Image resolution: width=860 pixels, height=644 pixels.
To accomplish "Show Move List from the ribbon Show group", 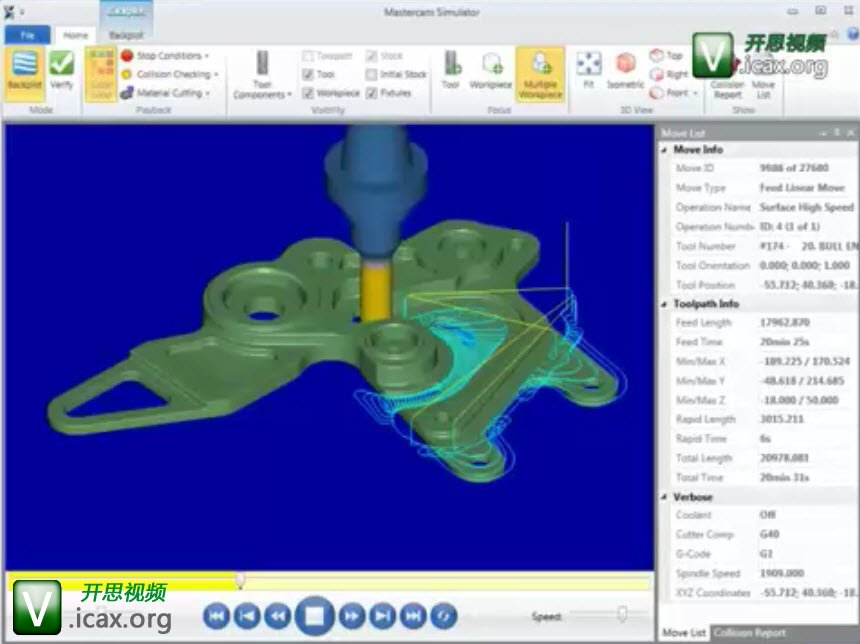I will (x=763, y=89).
